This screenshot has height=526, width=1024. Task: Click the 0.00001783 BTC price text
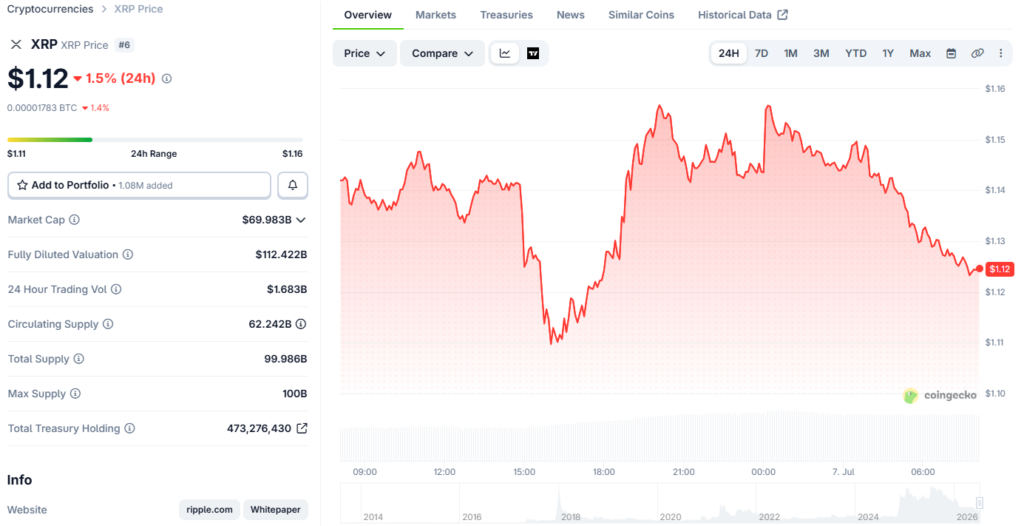(42, 108)
